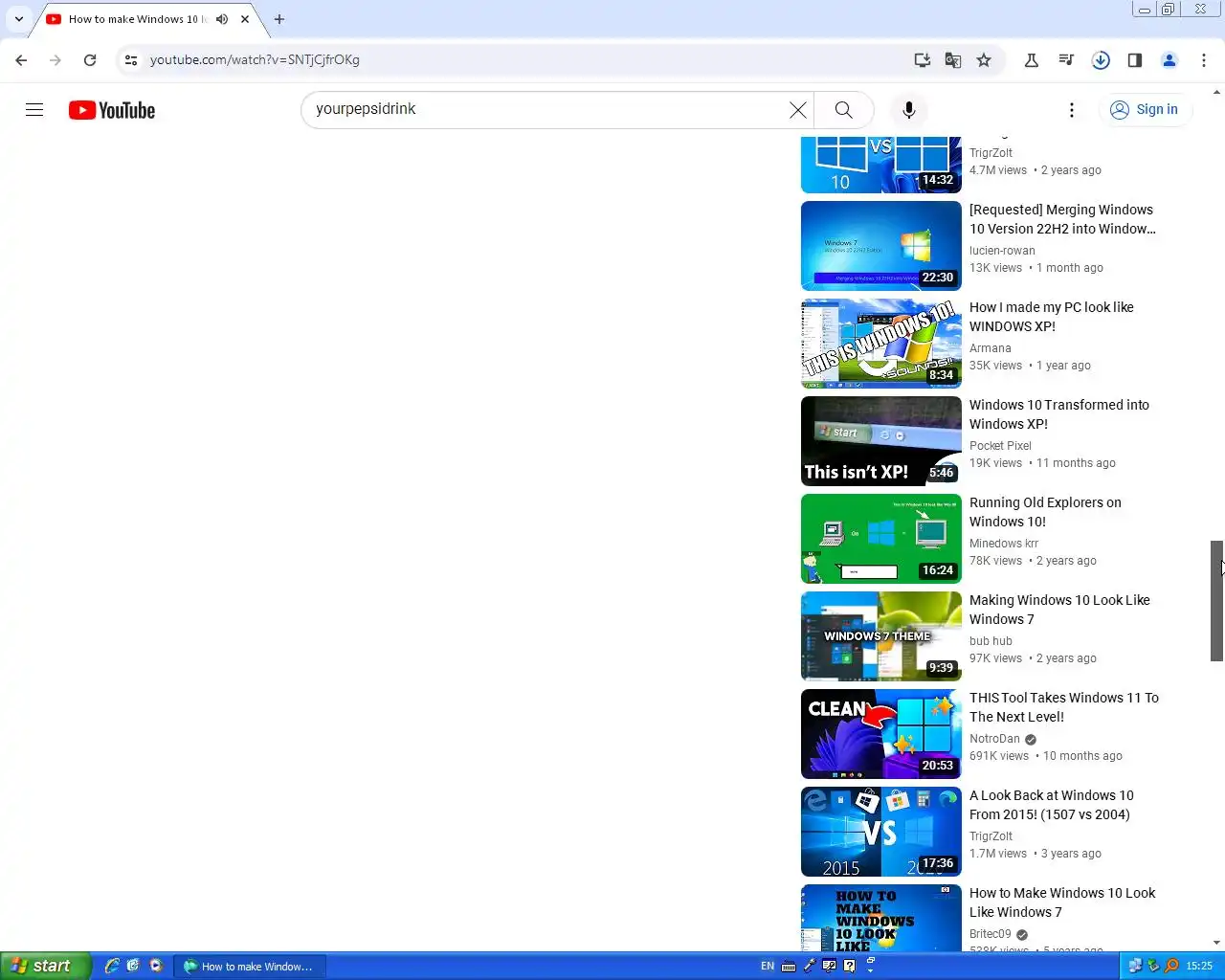Open the This isn't XP! thumbnail
Image resolution: width=1225 pixels, height=980 pixels.
[x=880, y=441]
